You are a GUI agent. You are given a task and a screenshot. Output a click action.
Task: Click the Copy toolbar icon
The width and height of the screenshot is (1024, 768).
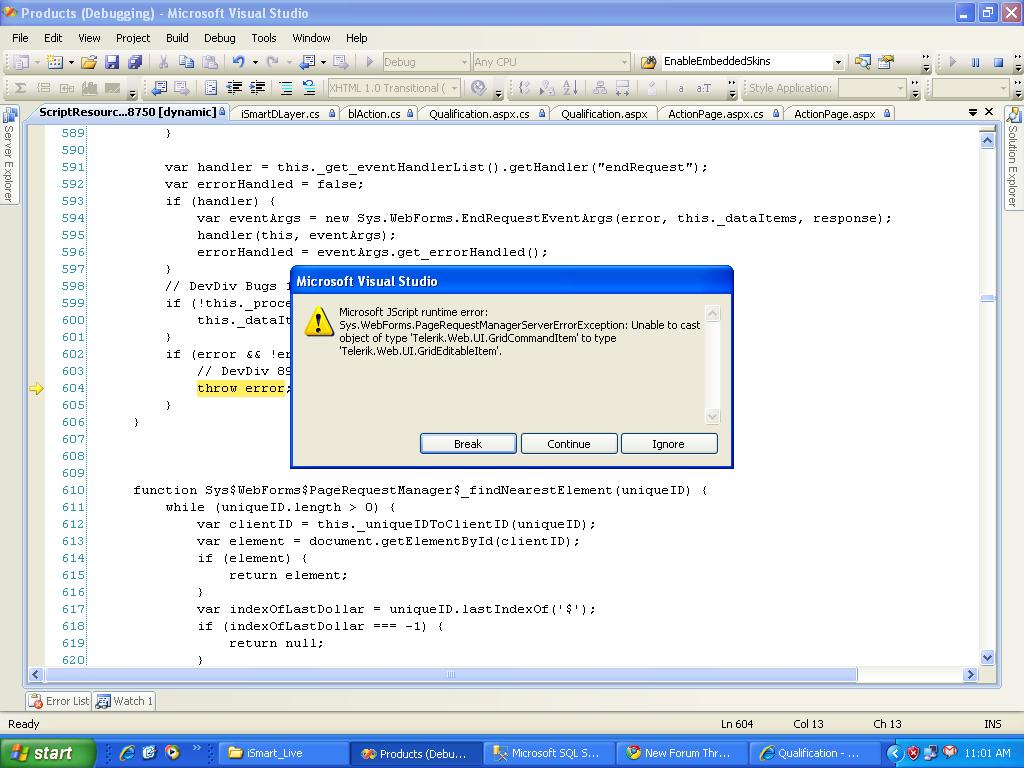187,62
